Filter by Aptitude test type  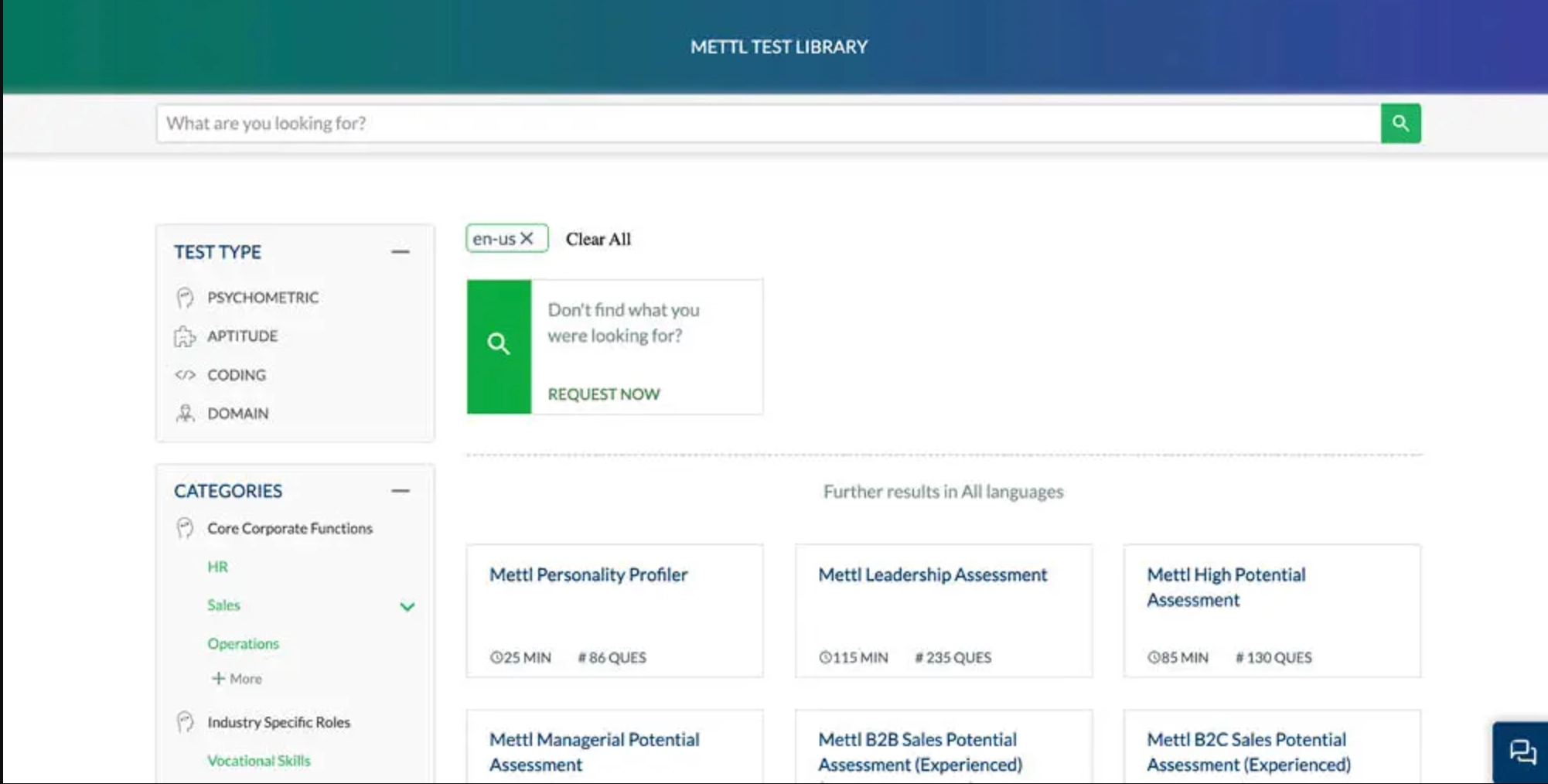point(242,336)
